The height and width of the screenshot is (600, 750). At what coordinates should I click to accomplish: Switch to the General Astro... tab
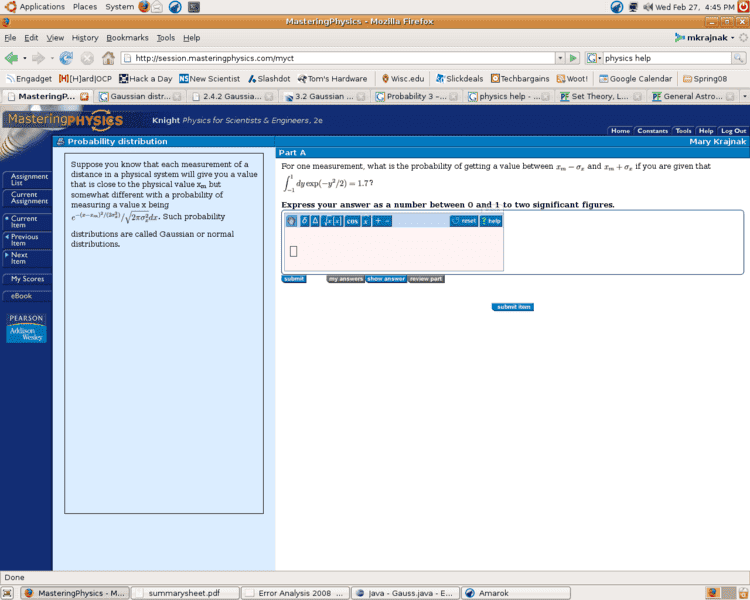click(693, 97)
